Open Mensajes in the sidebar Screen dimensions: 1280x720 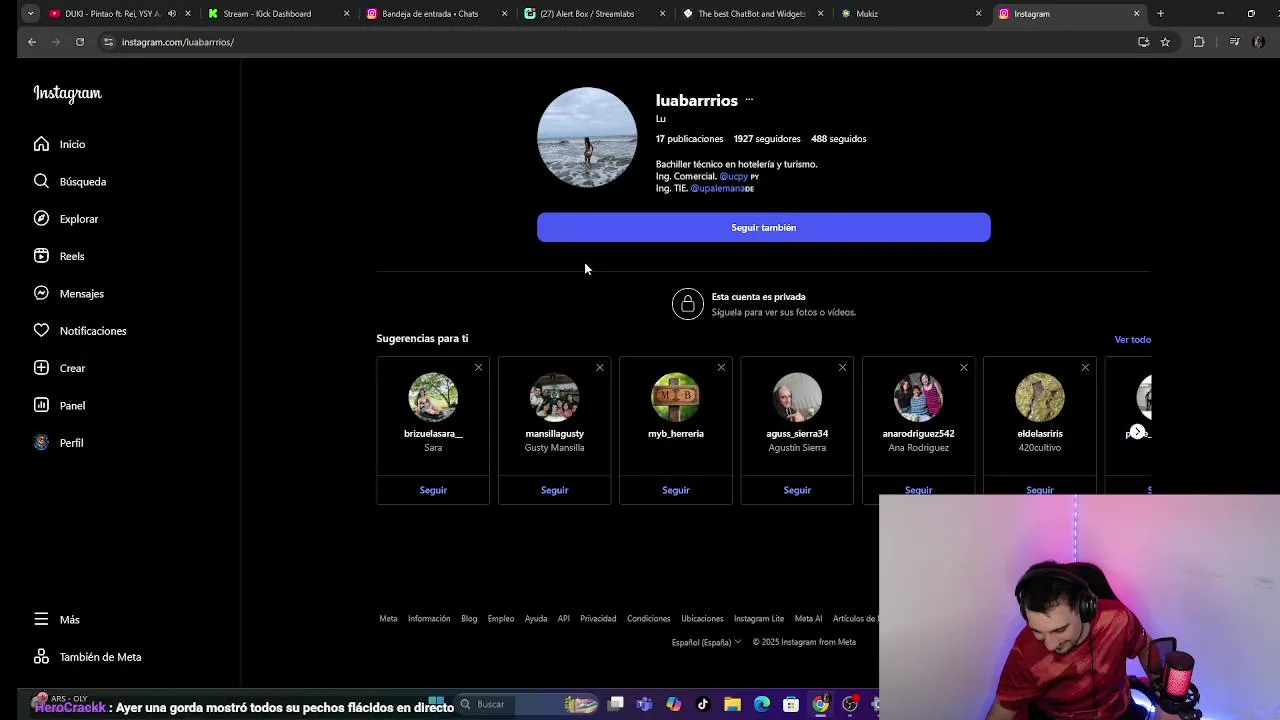tap(68, 293)
